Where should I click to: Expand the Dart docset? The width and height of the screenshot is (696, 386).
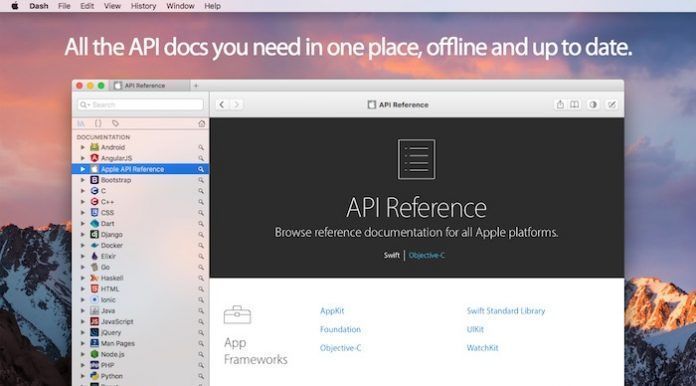83,224
